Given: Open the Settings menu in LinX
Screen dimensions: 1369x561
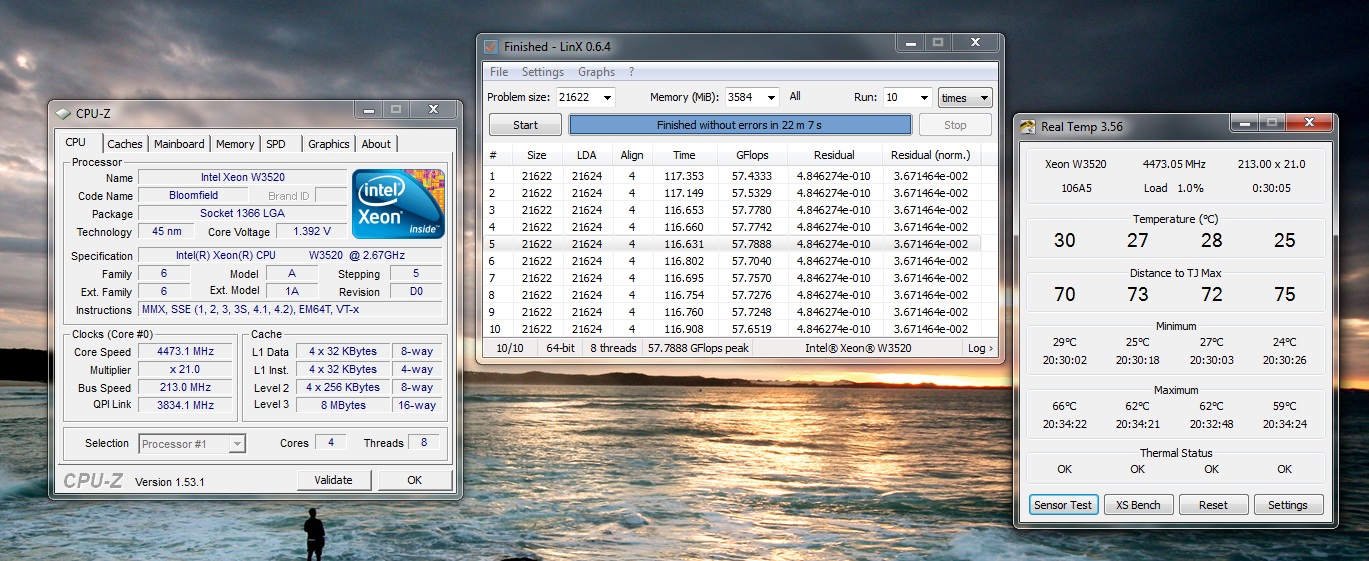Looking at the screenshot, I should [x=543, y=72].
